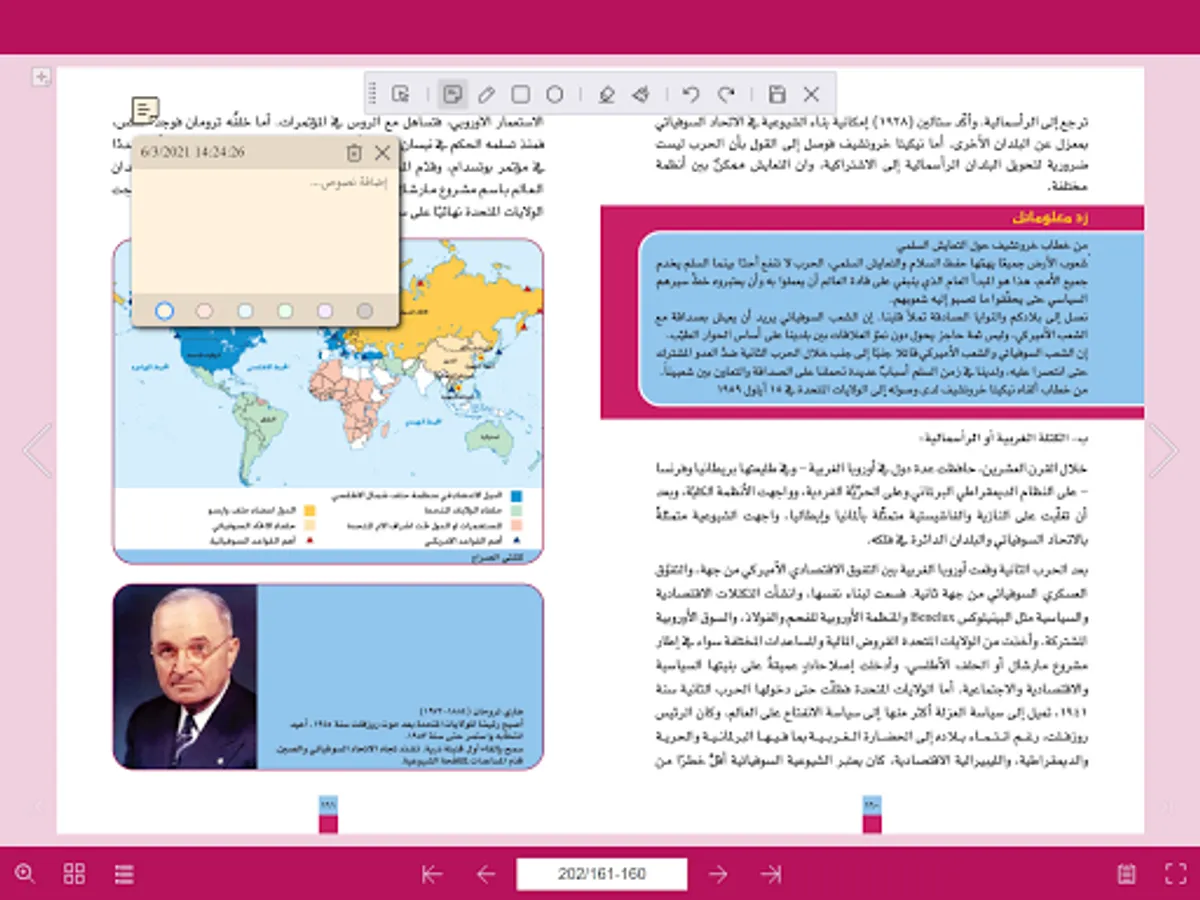The image size is (1200, 900).
Task: Open the notes list icon in bottom bar
Action: [1127, 874]
